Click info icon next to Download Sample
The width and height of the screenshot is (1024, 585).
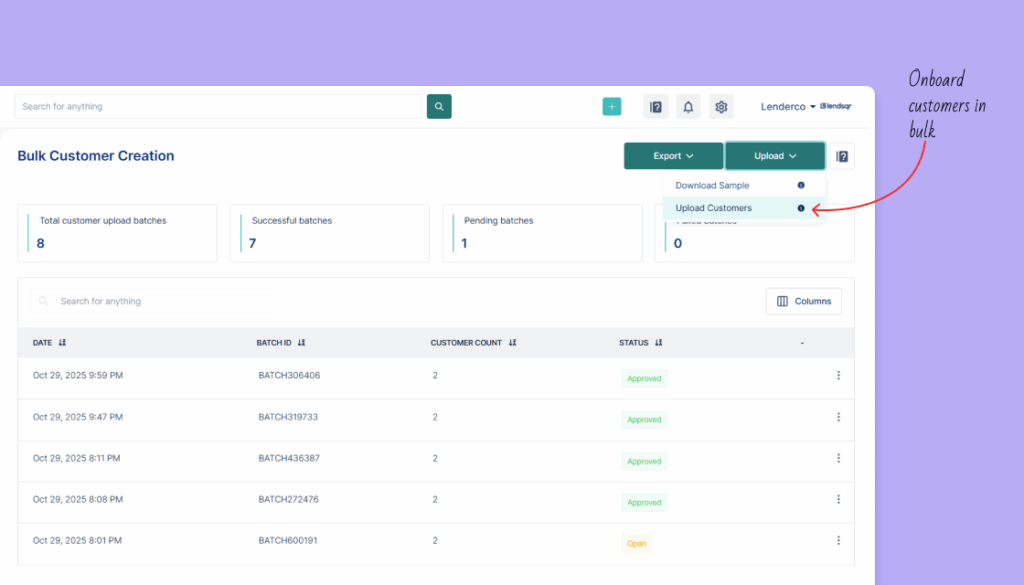point(801,185)
